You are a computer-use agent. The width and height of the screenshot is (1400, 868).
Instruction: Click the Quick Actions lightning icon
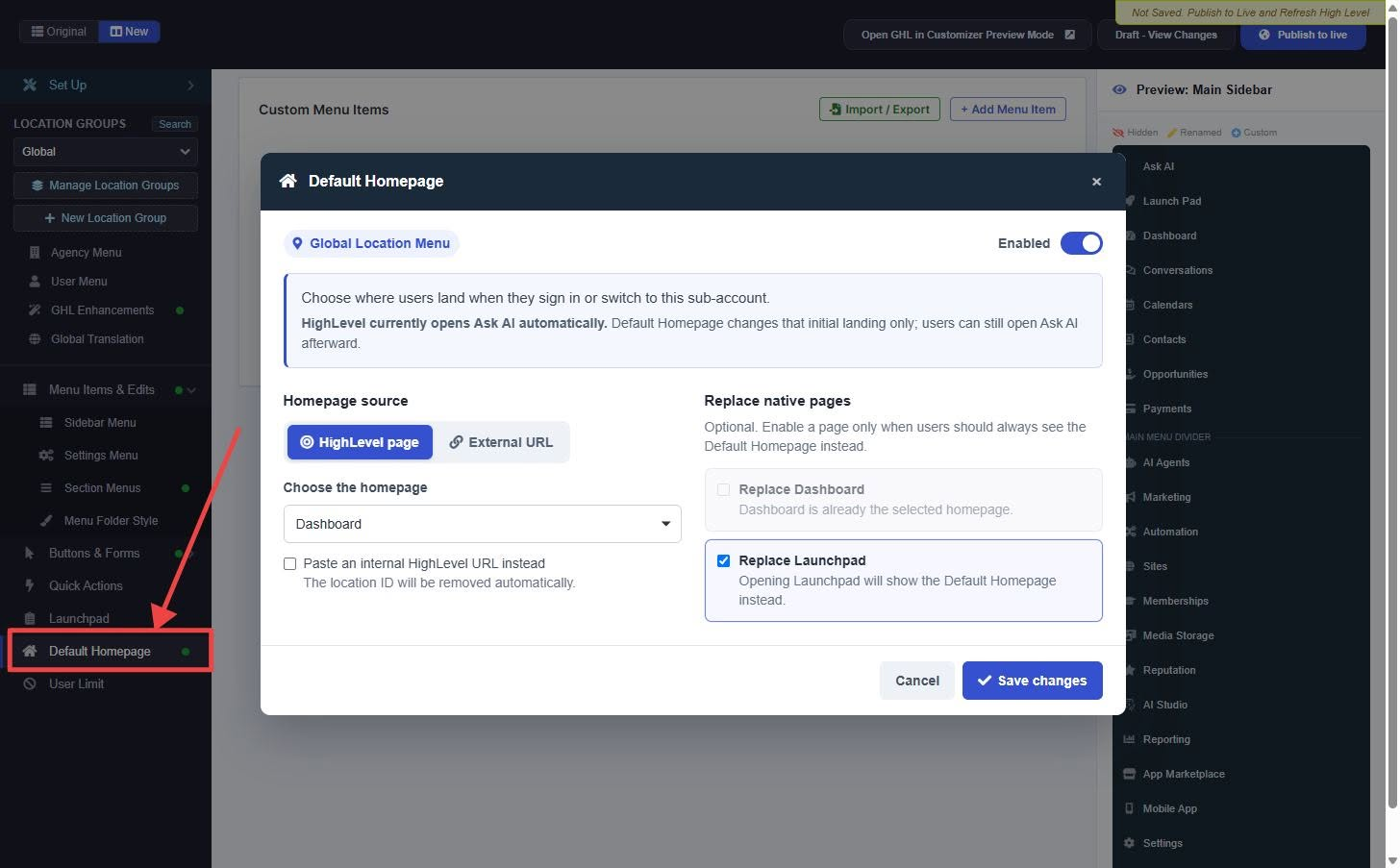30,586
